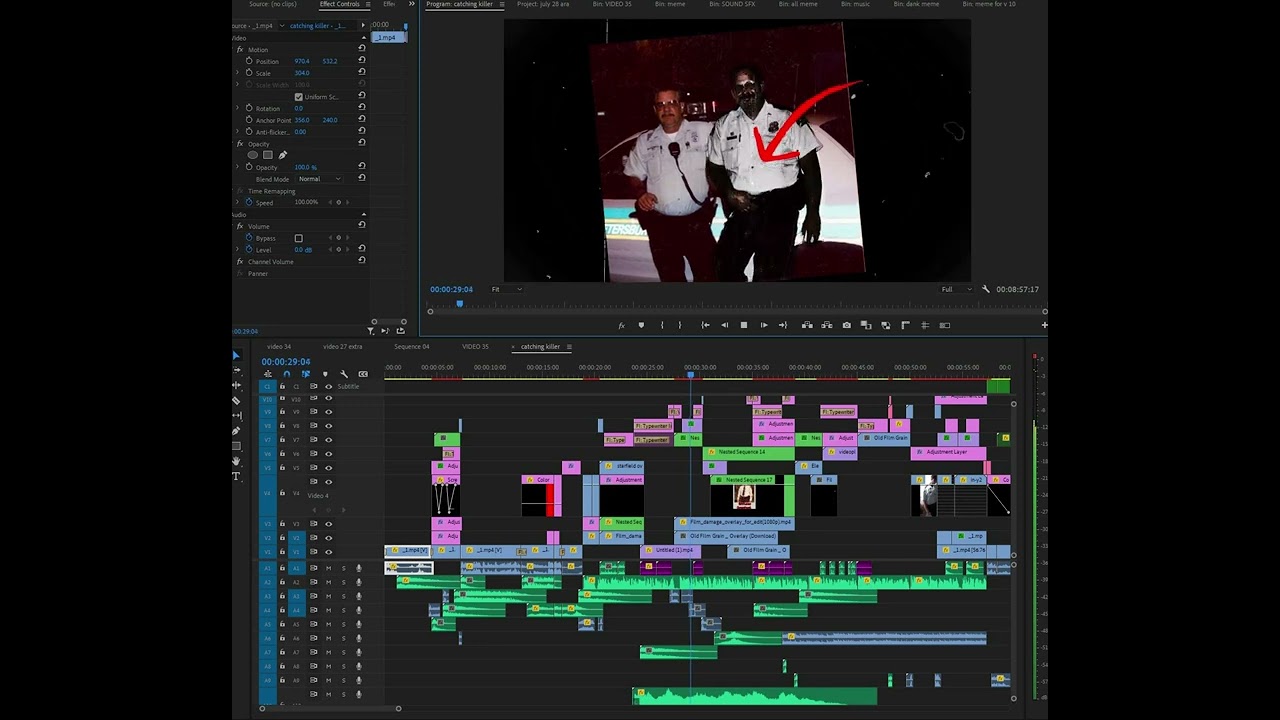This screenshot has height=720, width=1280.
Task: Show overflow panel tabs chevron
Action: (411, 4)
